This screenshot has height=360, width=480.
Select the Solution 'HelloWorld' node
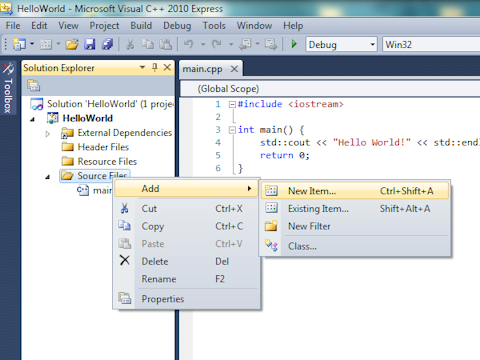coord(102,104)
